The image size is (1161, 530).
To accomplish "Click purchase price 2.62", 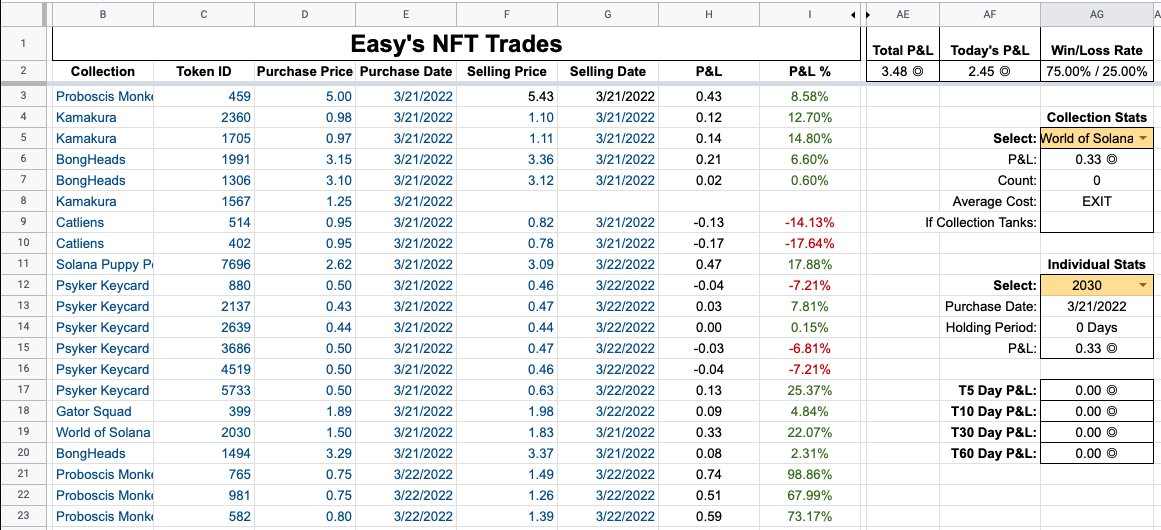I will 305,264.
